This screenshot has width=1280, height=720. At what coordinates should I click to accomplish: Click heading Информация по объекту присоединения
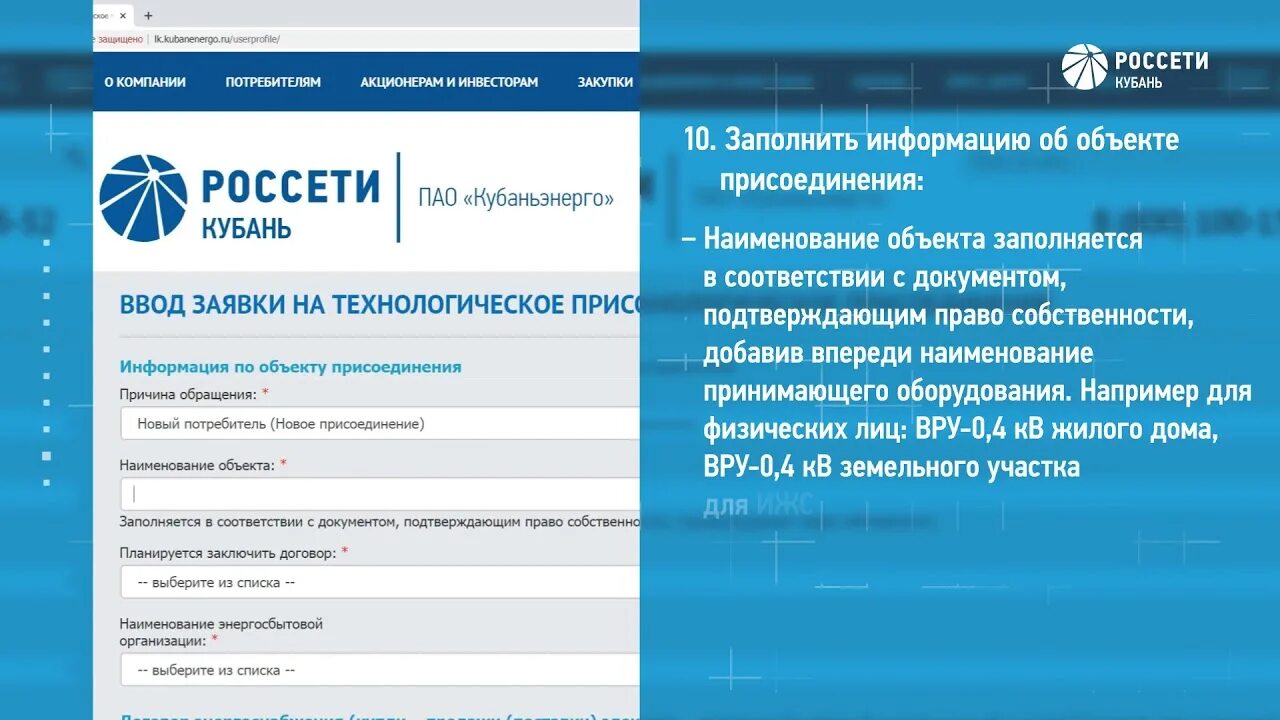point(291,366)
